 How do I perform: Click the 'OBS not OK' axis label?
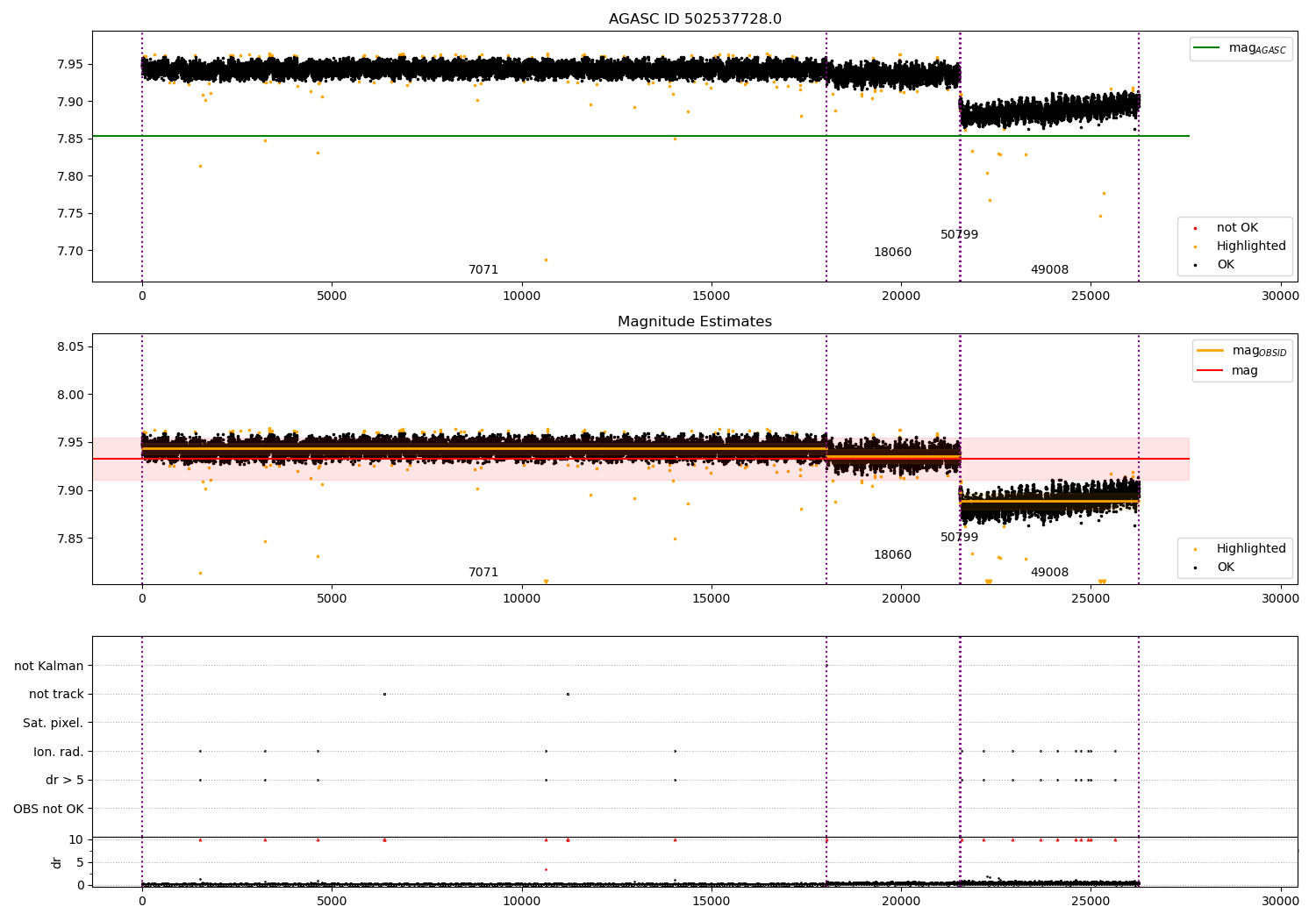[x=48, y=809]
